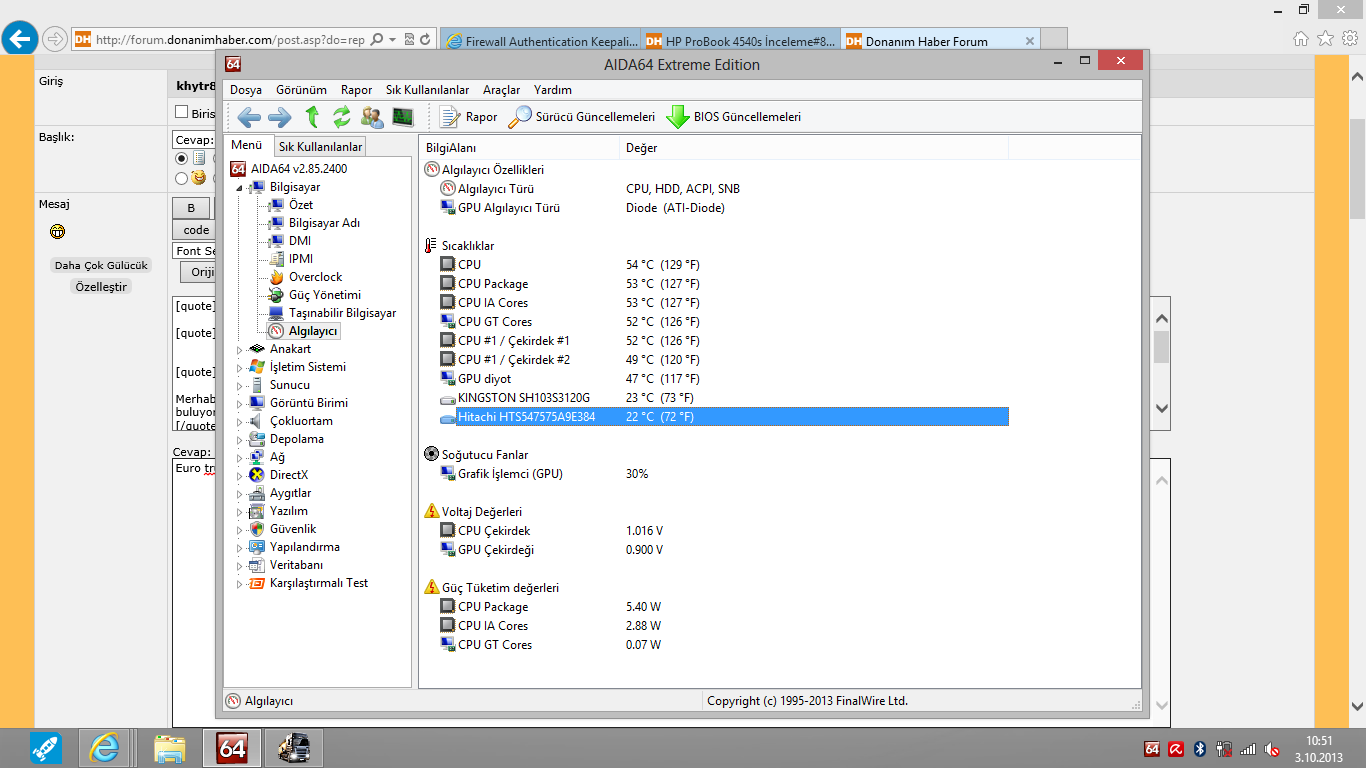
Task: Expand the Anakart tree node
Action: click(x=239, y=350)
